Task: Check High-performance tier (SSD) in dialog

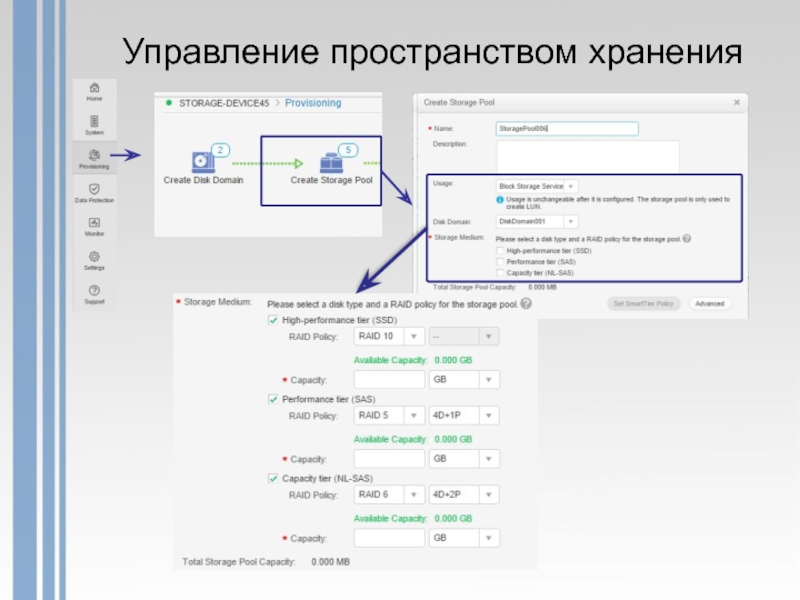Action: click(x=500, y=251)
